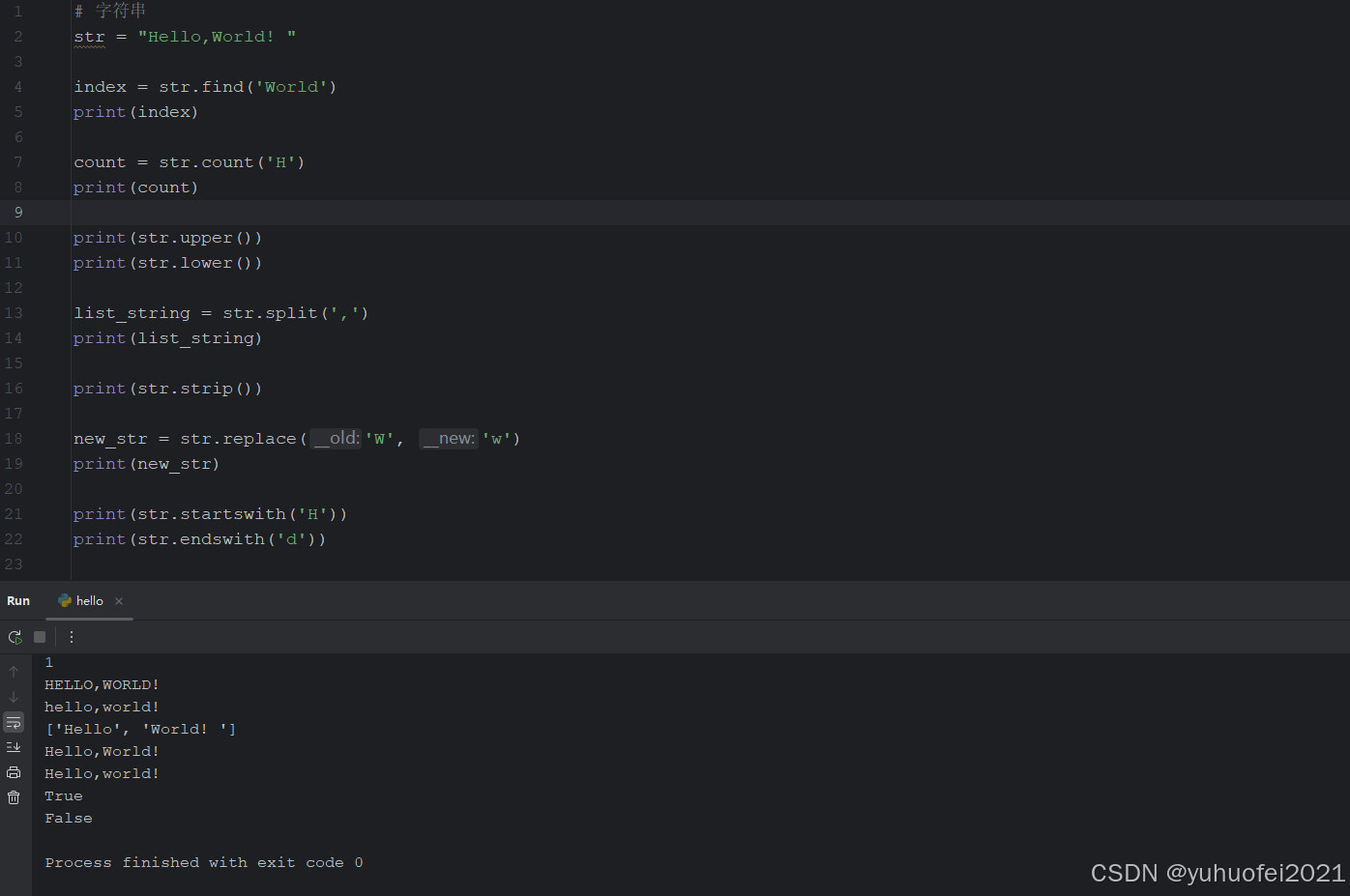The width and height of the screenshot is (1350, 896).
Task: Open the Run toolbar more options menu
Action: tap(72, 637)
